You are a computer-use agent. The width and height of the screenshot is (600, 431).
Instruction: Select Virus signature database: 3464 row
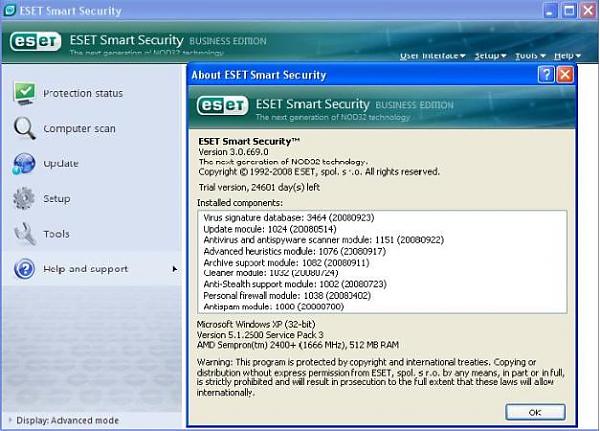(x=289, y=217)
